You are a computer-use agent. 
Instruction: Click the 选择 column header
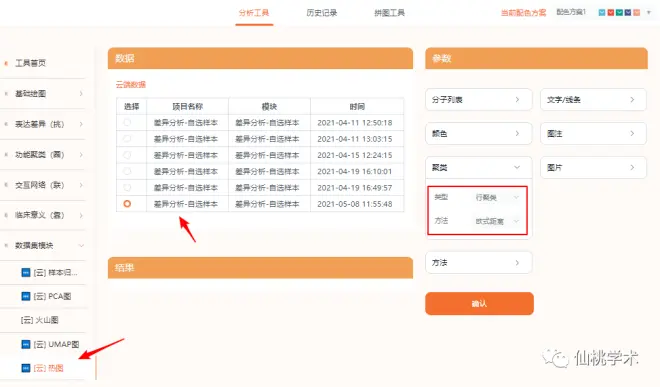131,107
